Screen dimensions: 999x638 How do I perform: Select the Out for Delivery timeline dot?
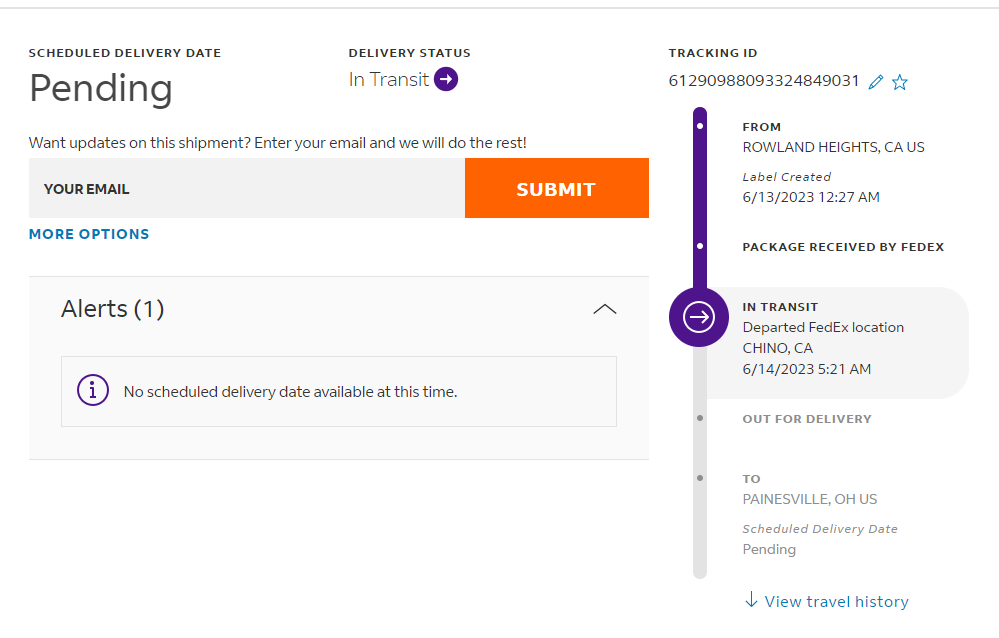(700, 418)
